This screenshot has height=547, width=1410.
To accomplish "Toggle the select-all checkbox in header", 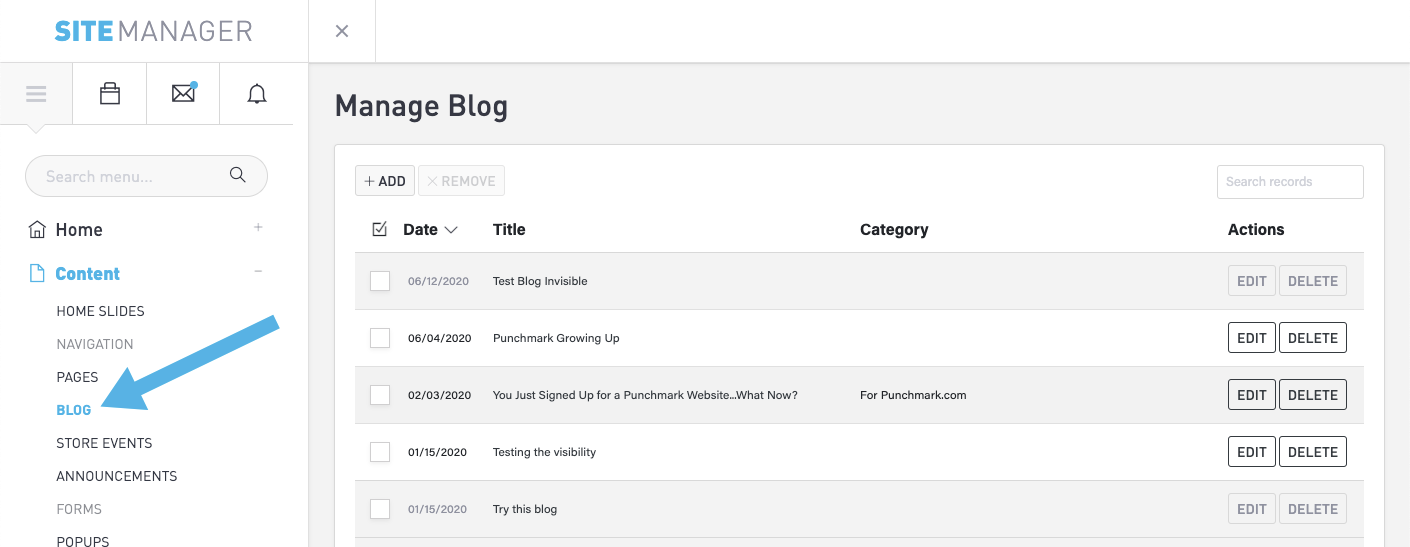I will coord(379,230).
